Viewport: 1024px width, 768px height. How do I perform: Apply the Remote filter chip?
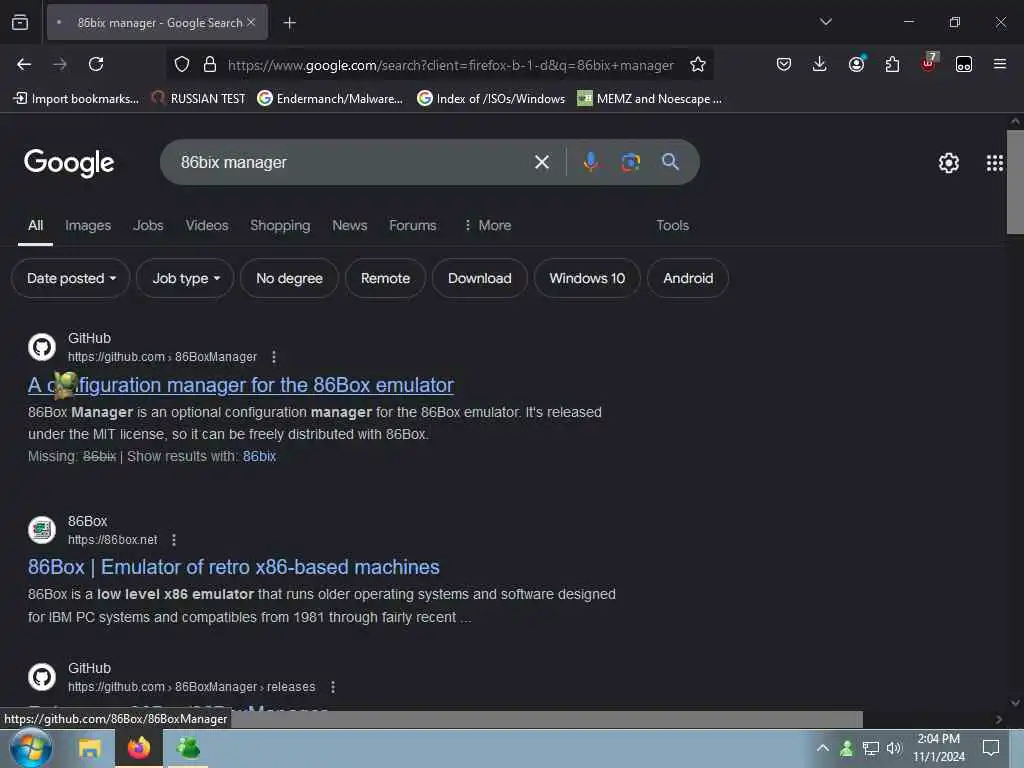pyautogui.click(x=385, y=278)
